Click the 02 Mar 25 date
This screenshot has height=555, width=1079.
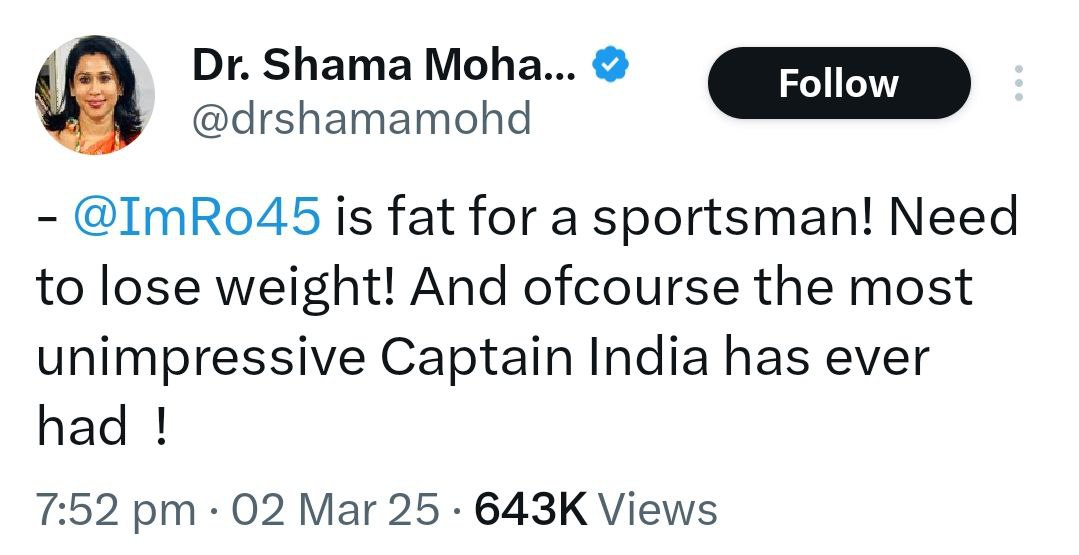(x=335, y=509)
